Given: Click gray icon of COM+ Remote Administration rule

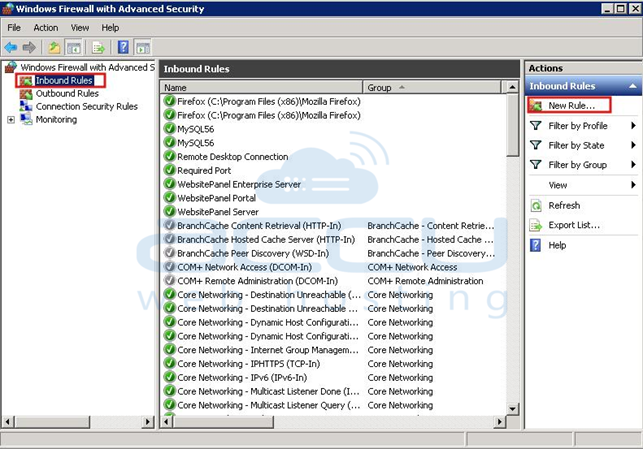Looking at the screenshot, I should (x=169, y=280).
